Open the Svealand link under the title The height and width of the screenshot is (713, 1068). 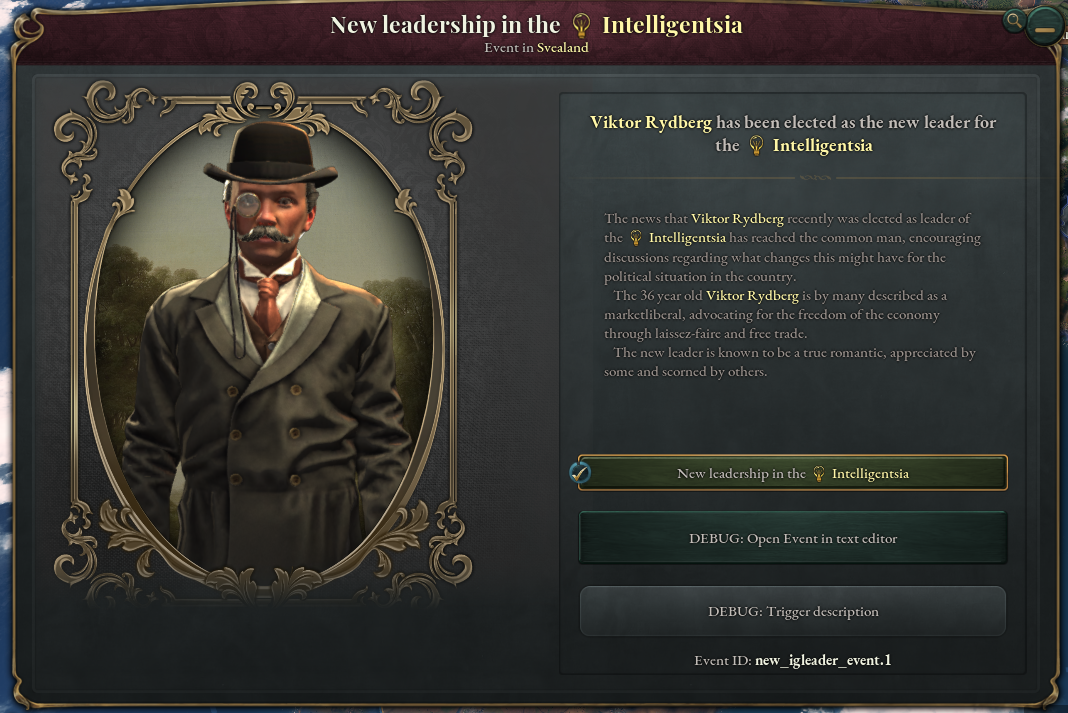point(562,48)
